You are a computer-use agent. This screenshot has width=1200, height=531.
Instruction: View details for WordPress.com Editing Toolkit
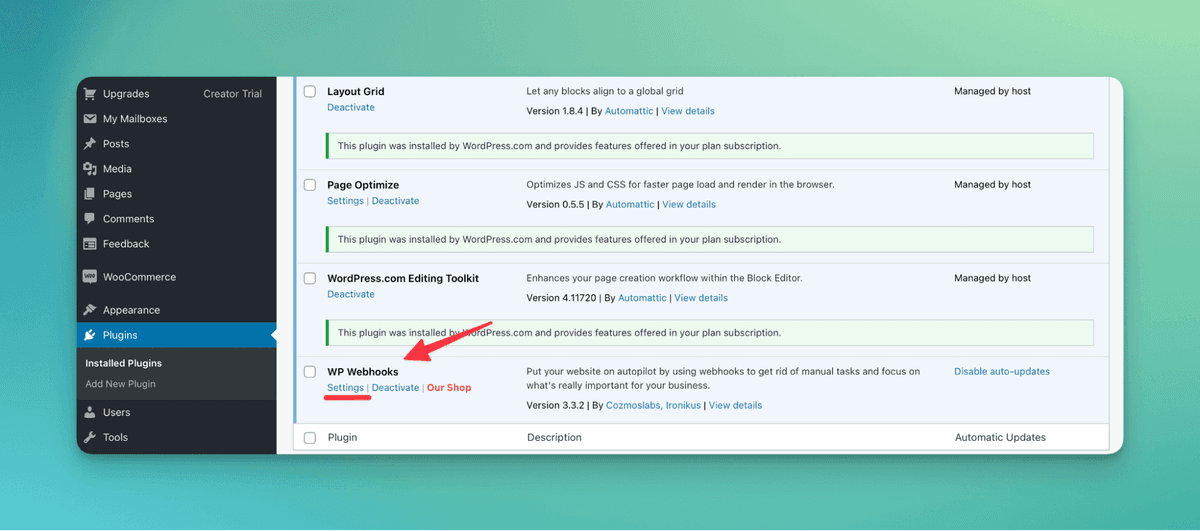click(701, 298)
